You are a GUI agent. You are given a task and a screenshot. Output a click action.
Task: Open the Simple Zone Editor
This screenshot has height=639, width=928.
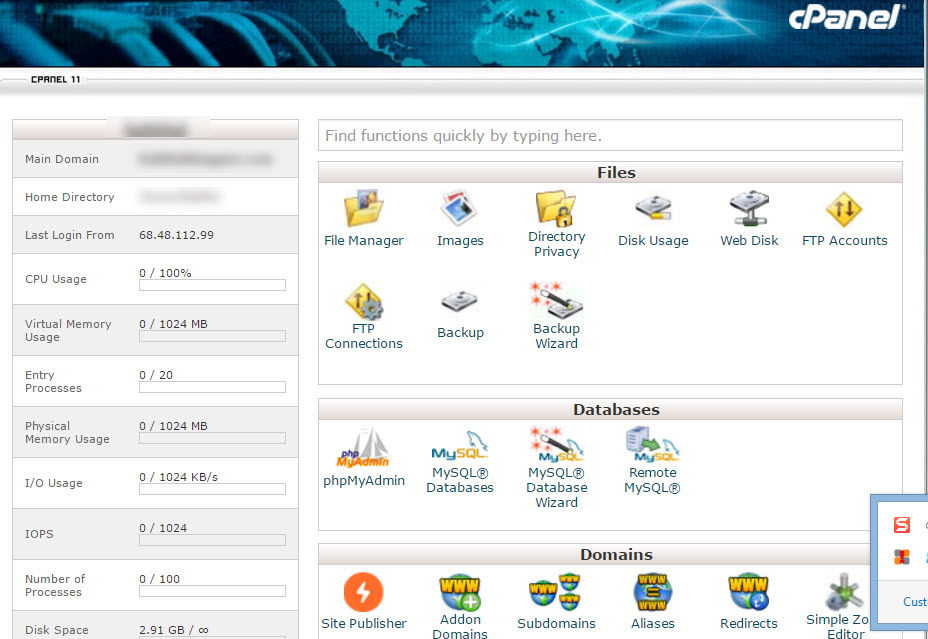click(x=845, y=592)
